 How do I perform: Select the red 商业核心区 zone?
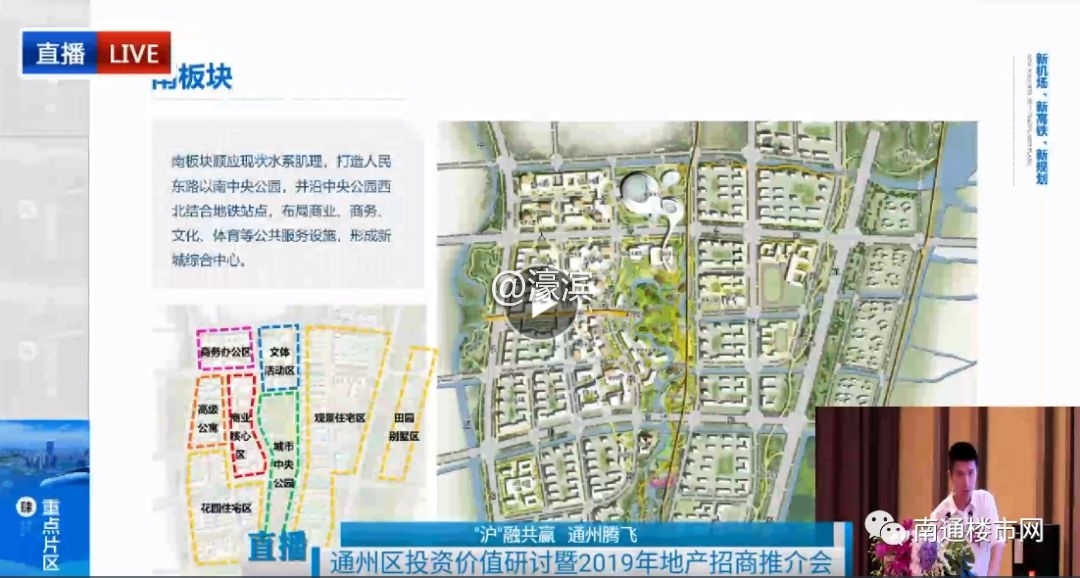pyautogui.click(x=240, y=430)
